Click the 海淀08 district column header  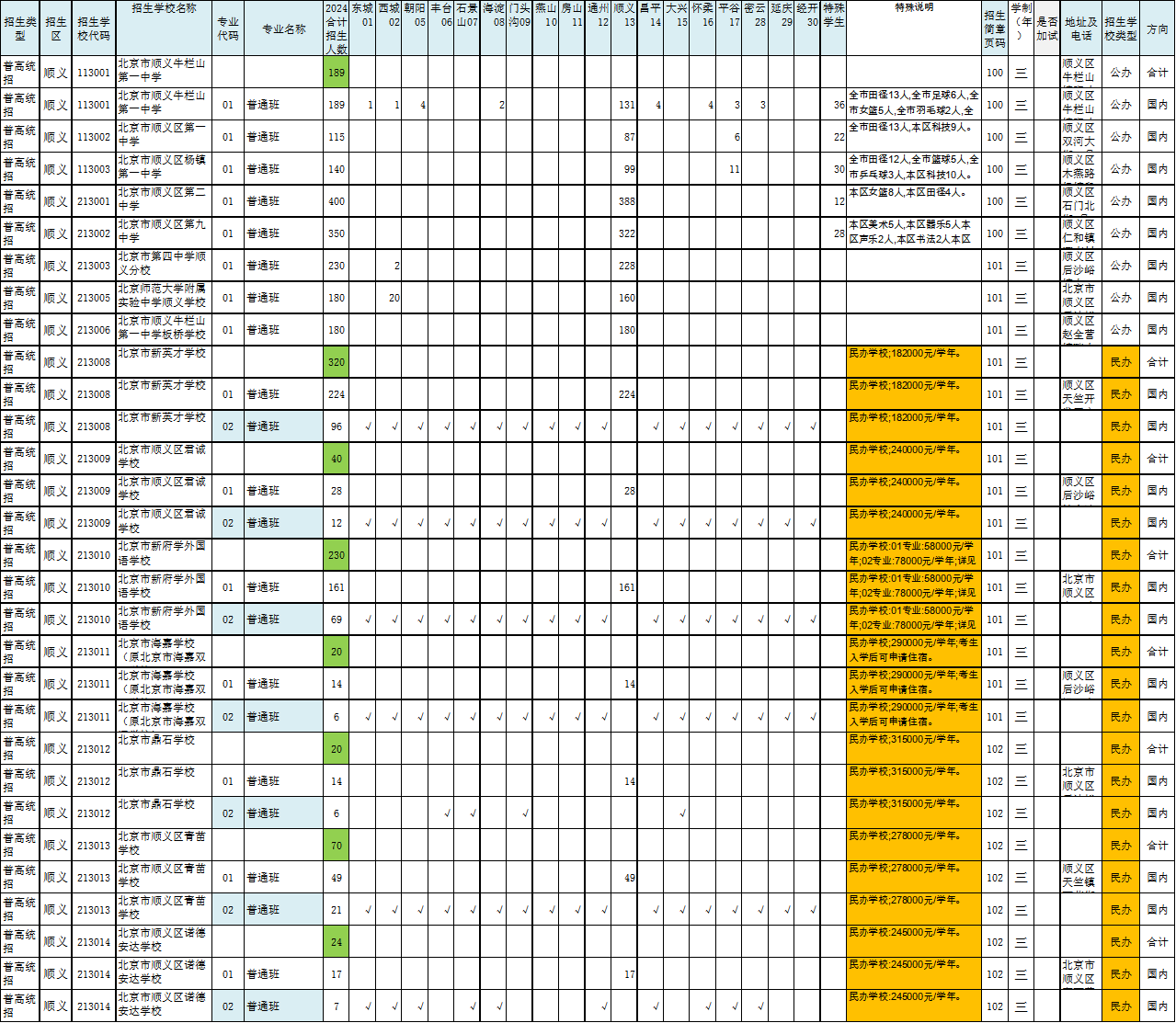pos(494,15)
